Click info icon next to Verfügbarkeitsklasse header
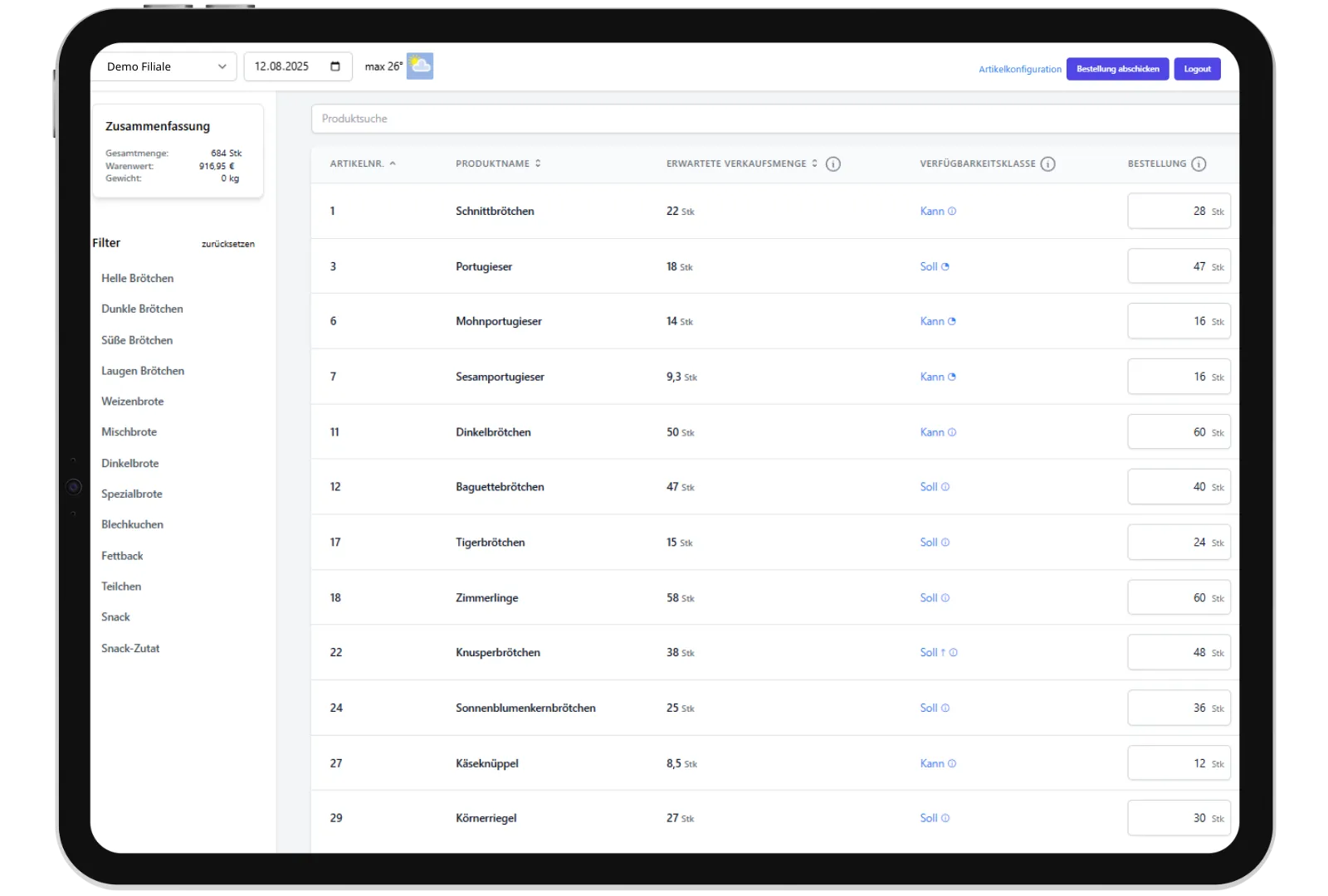The width and height of the screenshot is (1328, 896). pos(1048,164)
